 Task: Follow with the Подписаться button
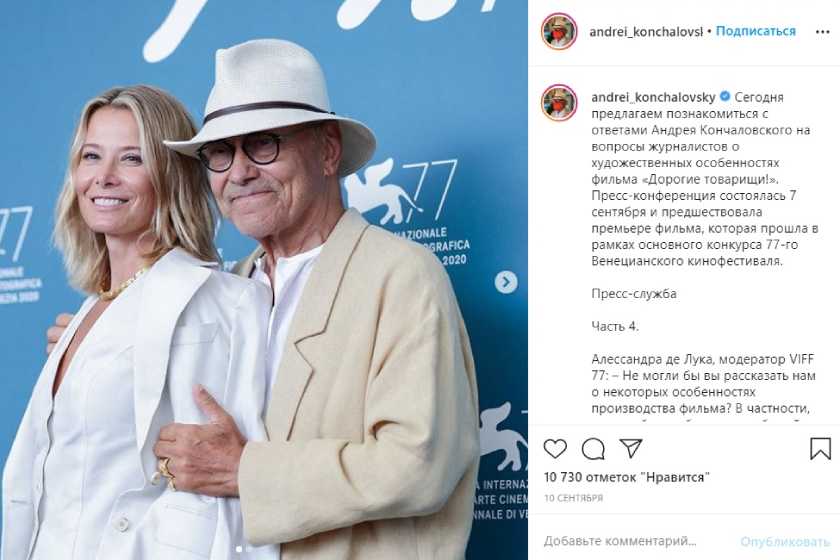click(755, 32)
